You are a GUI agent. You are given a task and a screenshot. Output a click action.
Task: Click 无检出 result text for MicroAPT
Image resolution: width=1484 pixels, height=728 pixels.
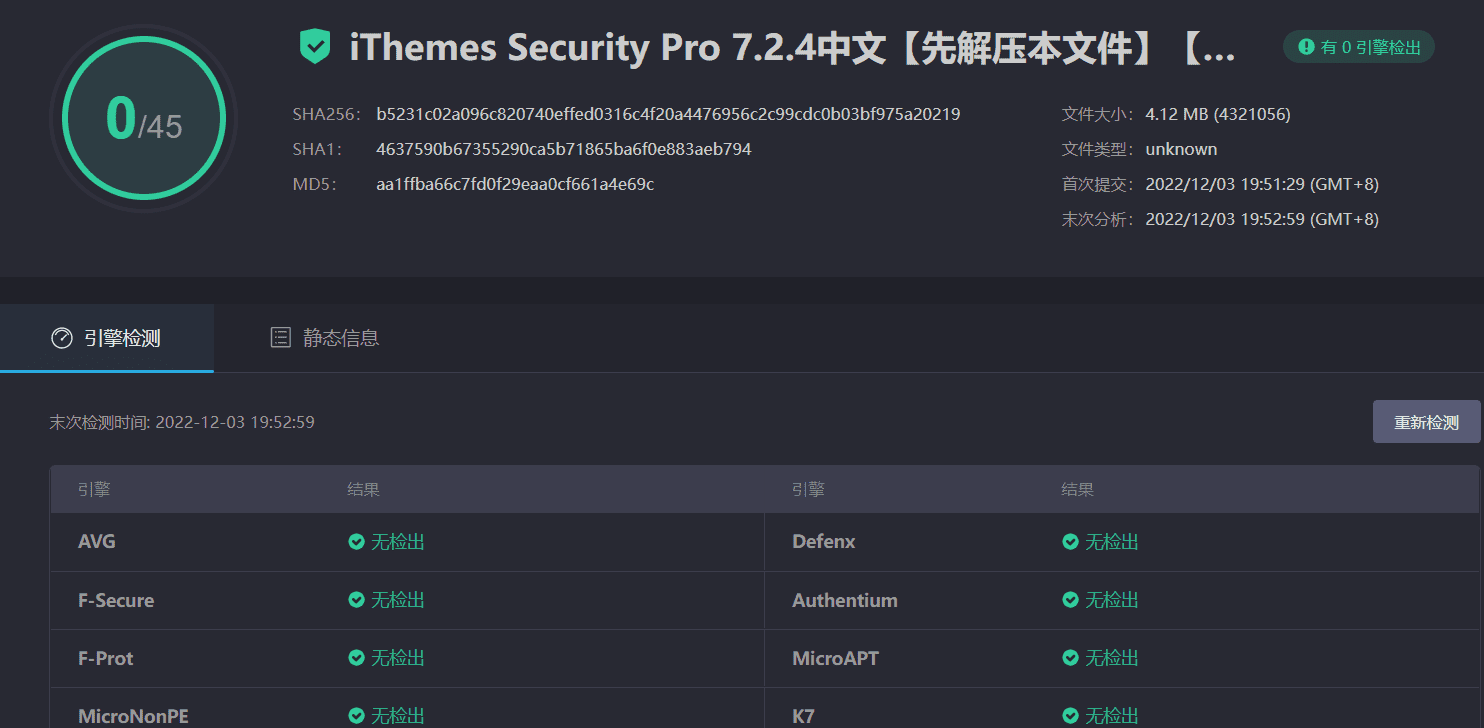(x=1112, y=658)
